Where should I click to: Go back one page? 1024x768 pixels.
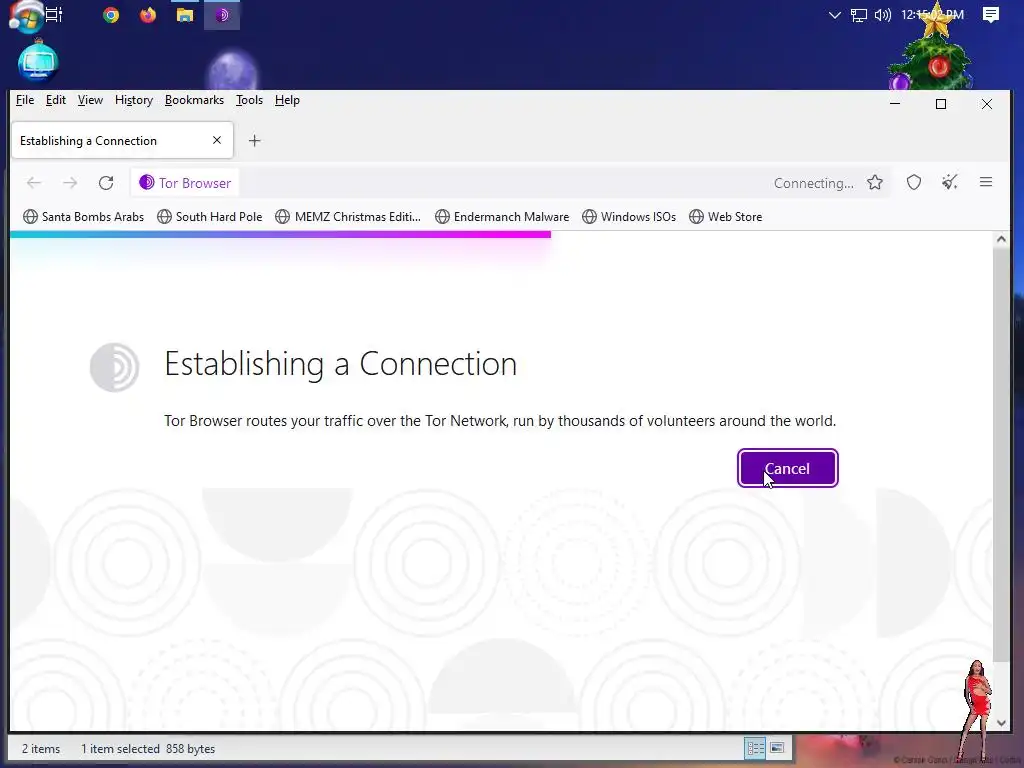34,183
